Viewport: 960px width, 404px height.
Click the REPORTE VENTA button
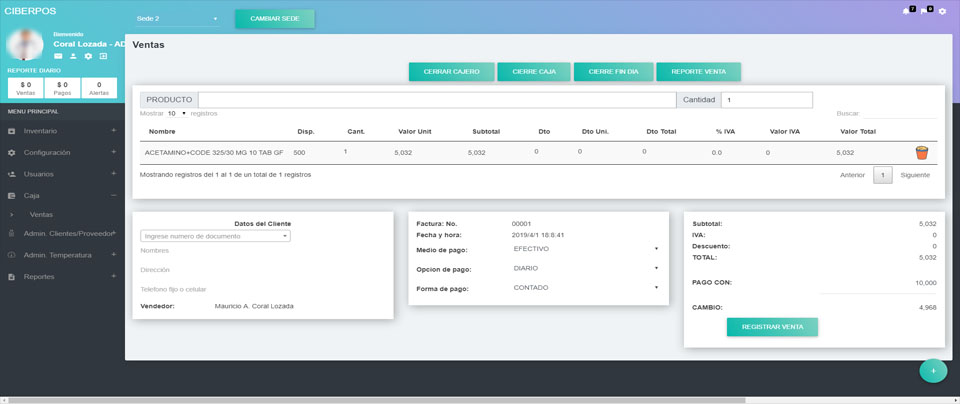tap(699, 72)
